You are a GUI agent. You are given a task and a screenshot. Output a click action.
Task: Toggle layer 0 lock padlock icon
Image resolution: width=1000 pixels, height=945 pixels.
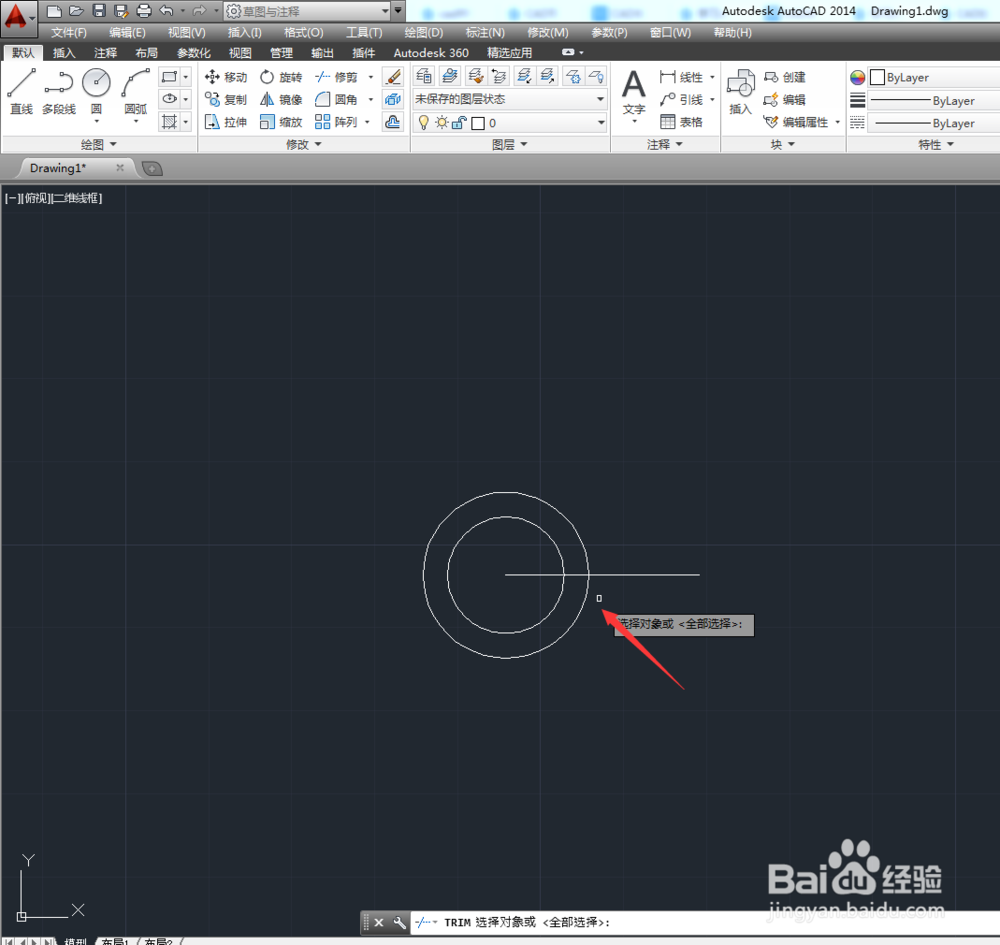click(x=459, y=122)
